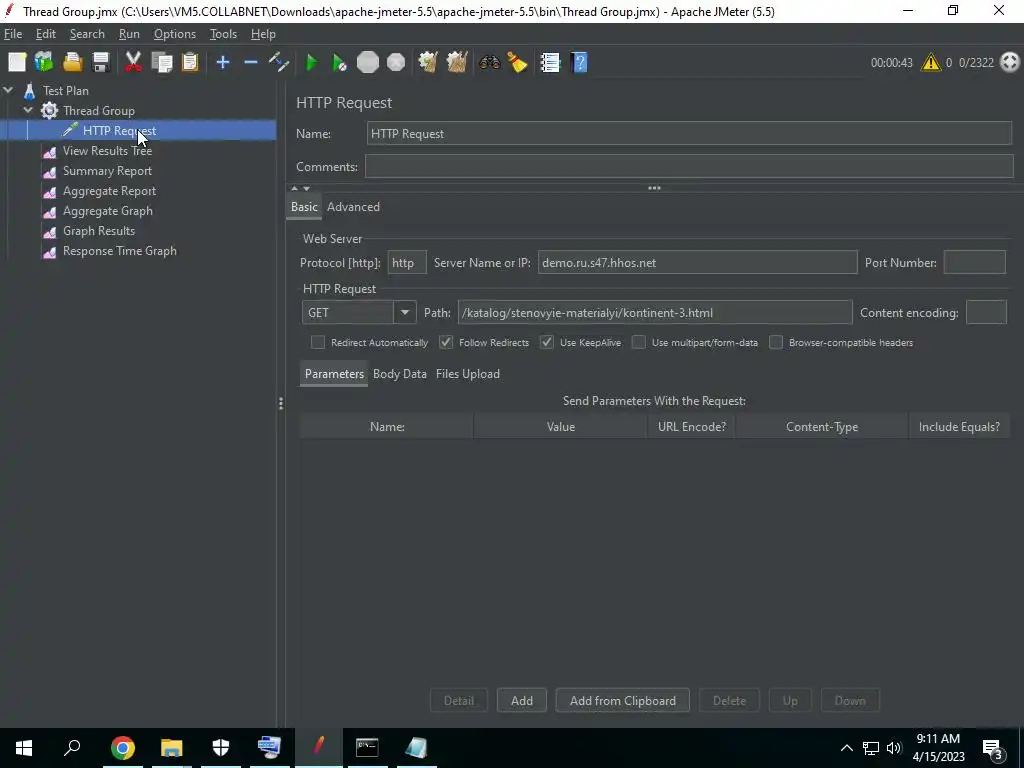The width and height of the screenshot is (1024, 768).
Task: Open the Search menu
Action: pyautogui.click(x=87, y=34)
